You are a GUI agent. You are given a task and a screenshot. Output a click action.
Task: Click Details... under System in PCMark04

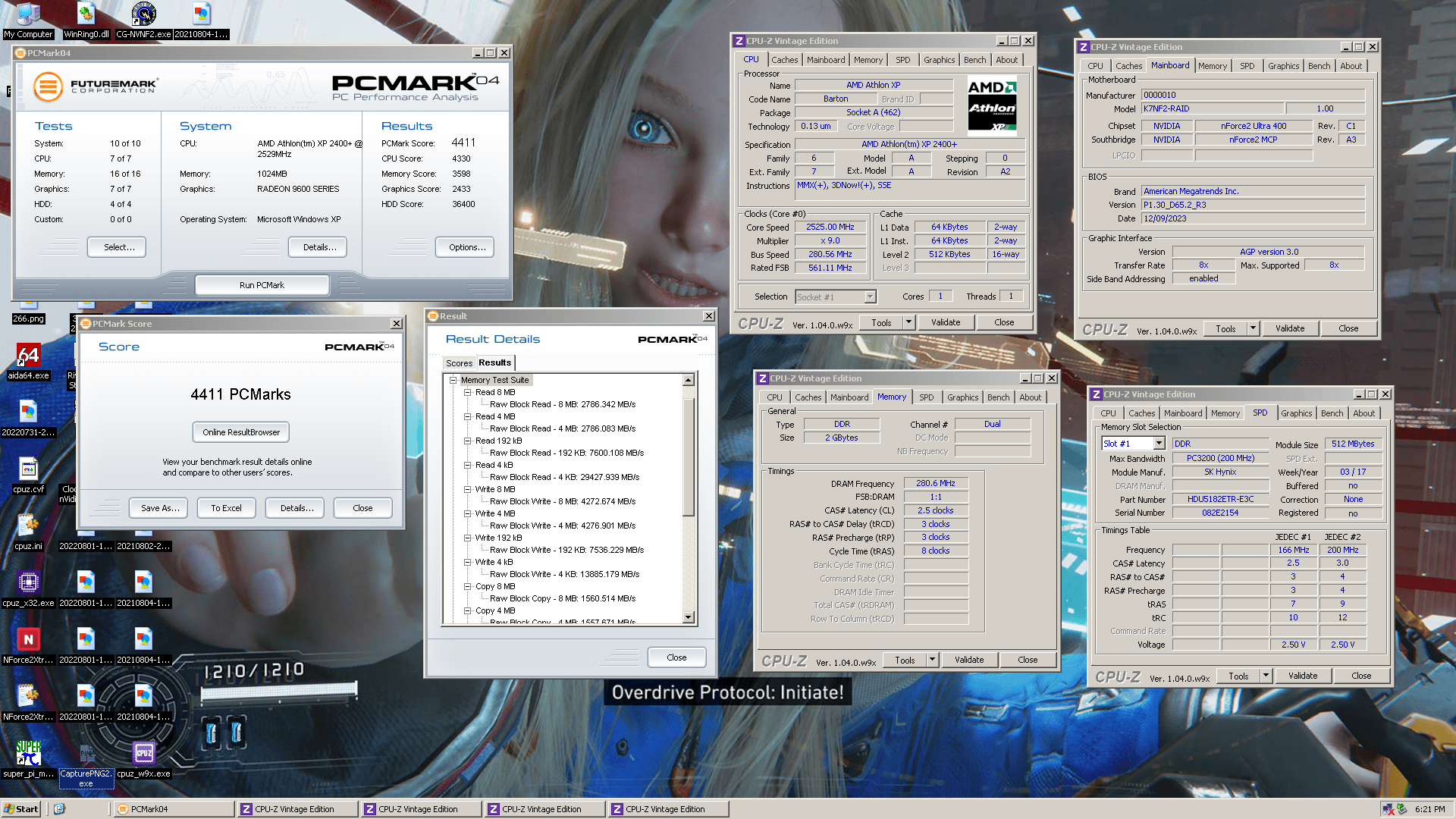click(x=319, y=247)
